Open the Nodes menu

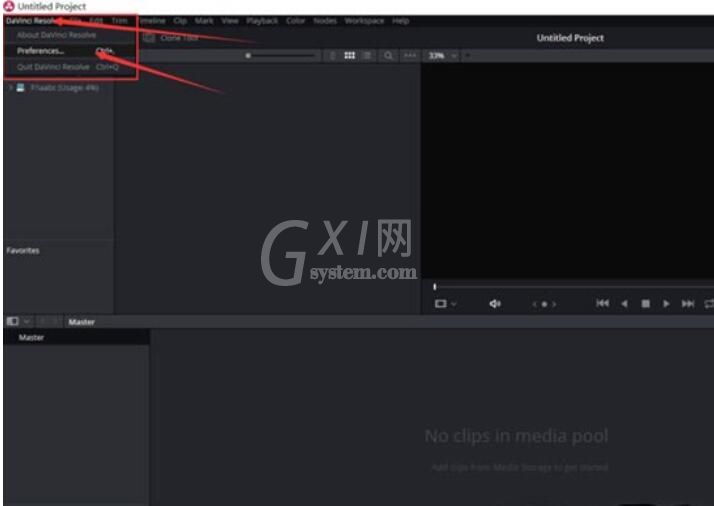pyautogui.click(x=325, y=20)
